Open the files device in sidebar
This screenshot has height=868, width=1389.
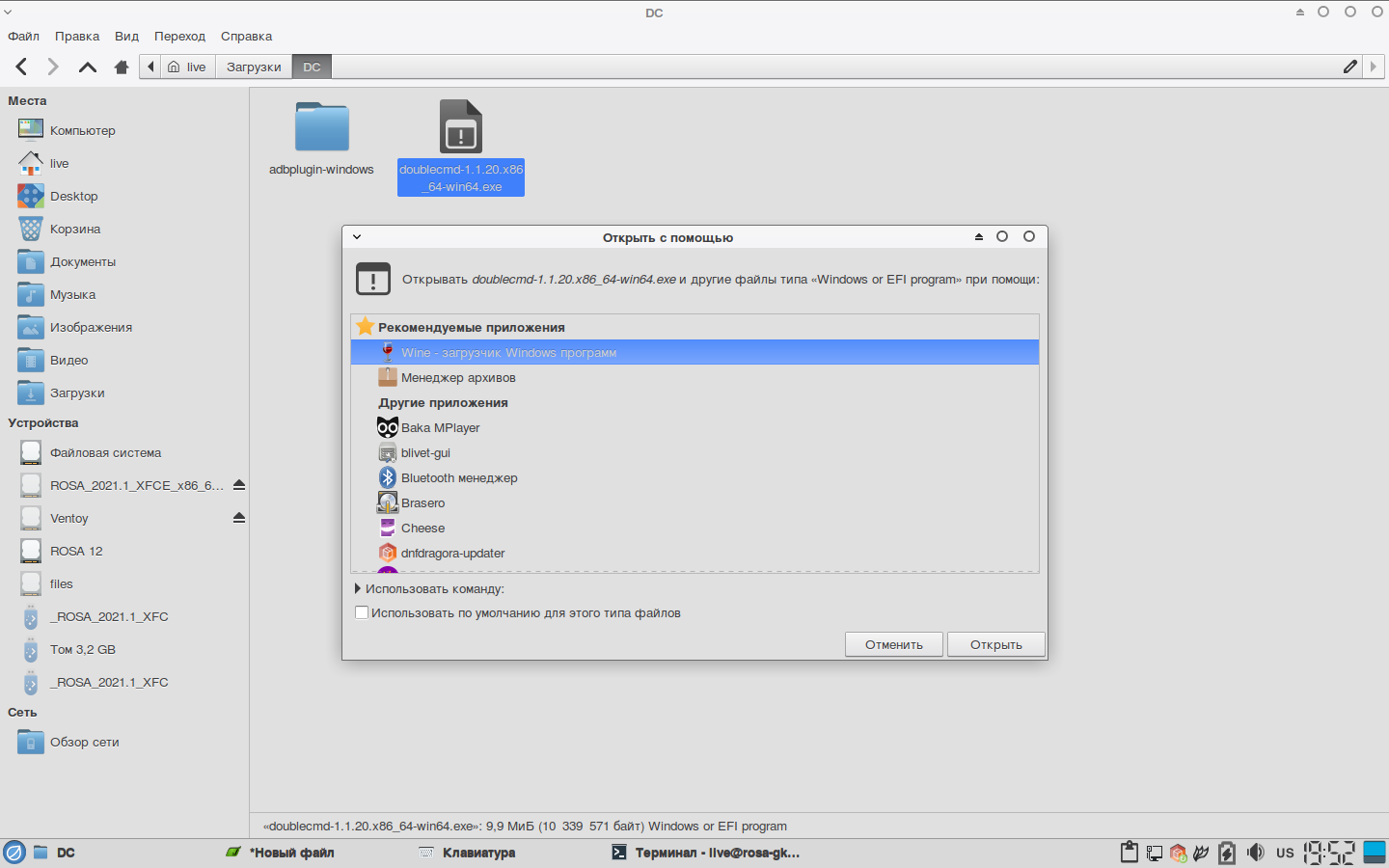(x=61, y=583)
